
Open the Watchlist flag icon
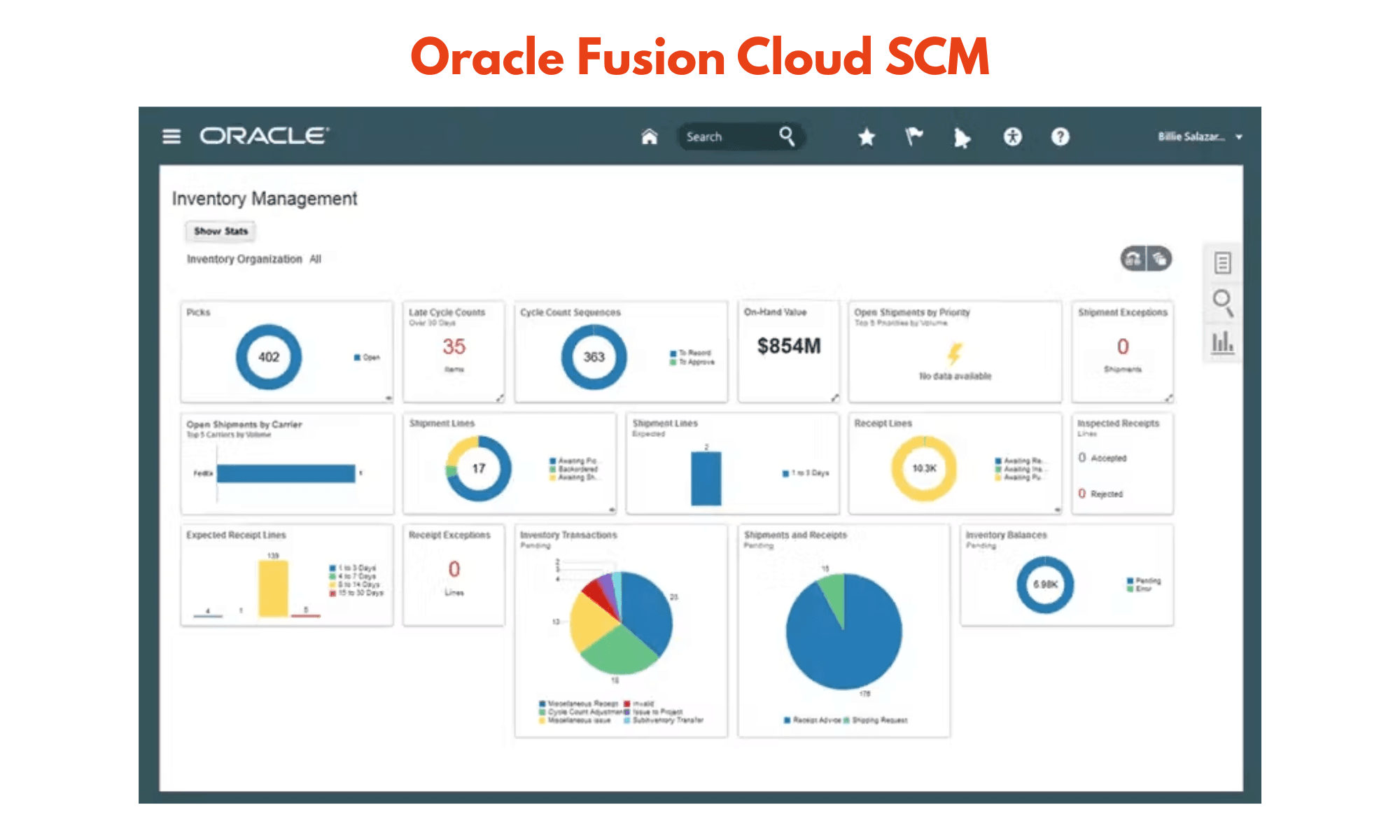click(913, 136)
